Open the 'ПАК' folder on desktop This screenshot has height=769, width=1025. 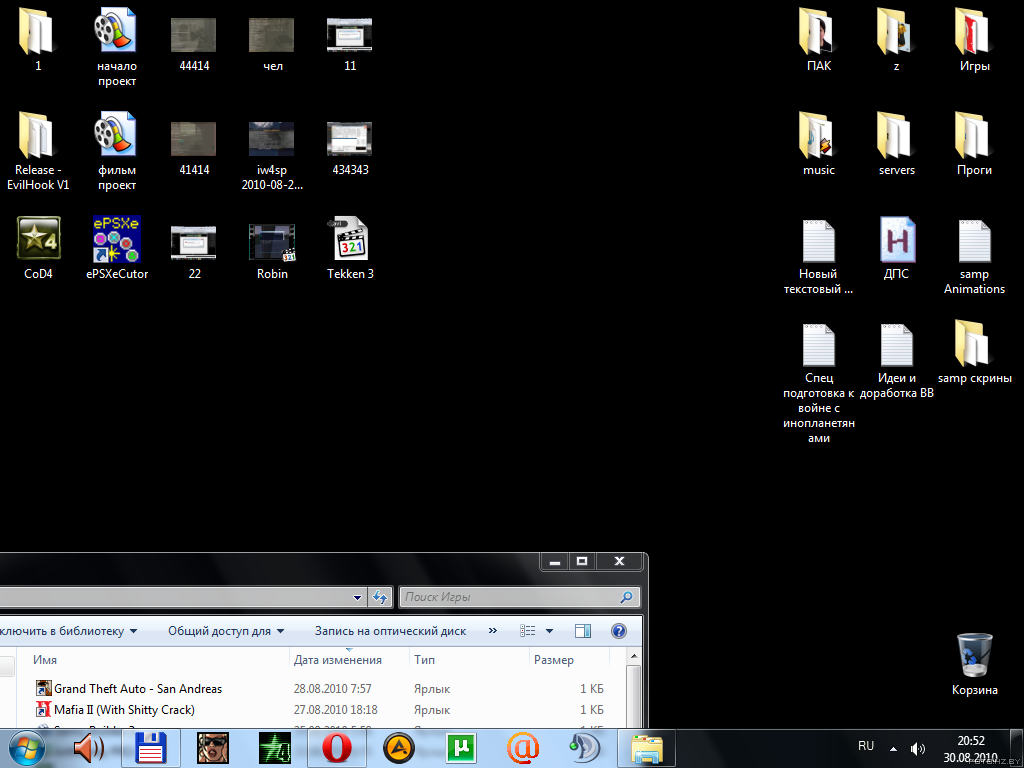817,31
